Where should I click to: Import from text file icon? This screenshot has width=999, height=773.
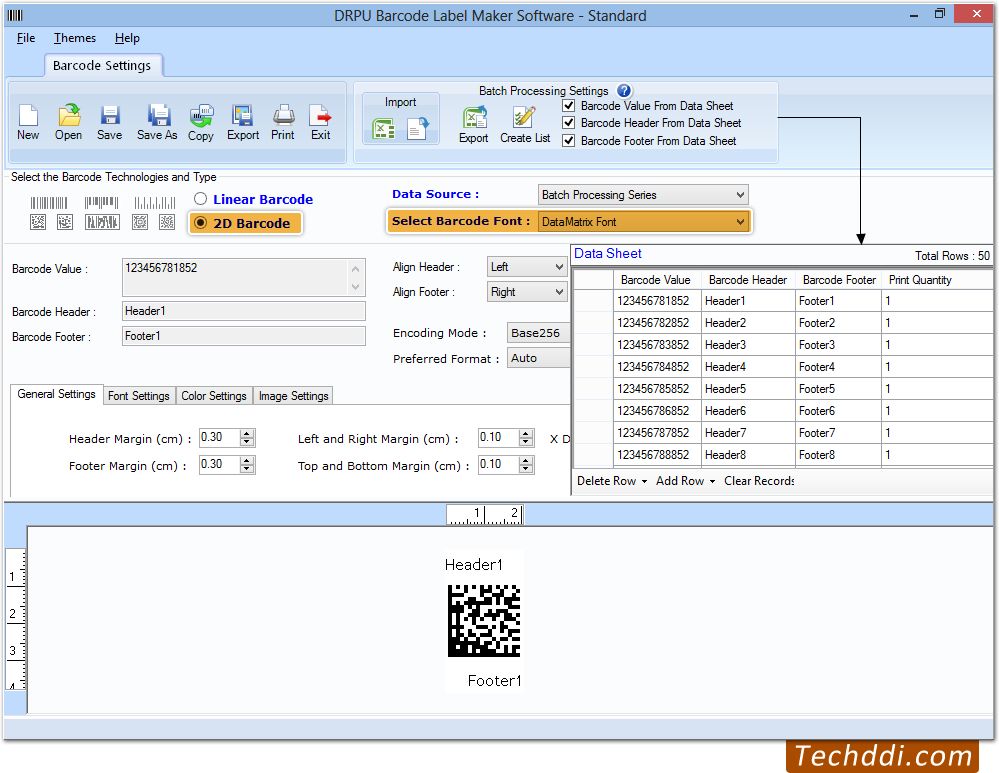point(418,129)
